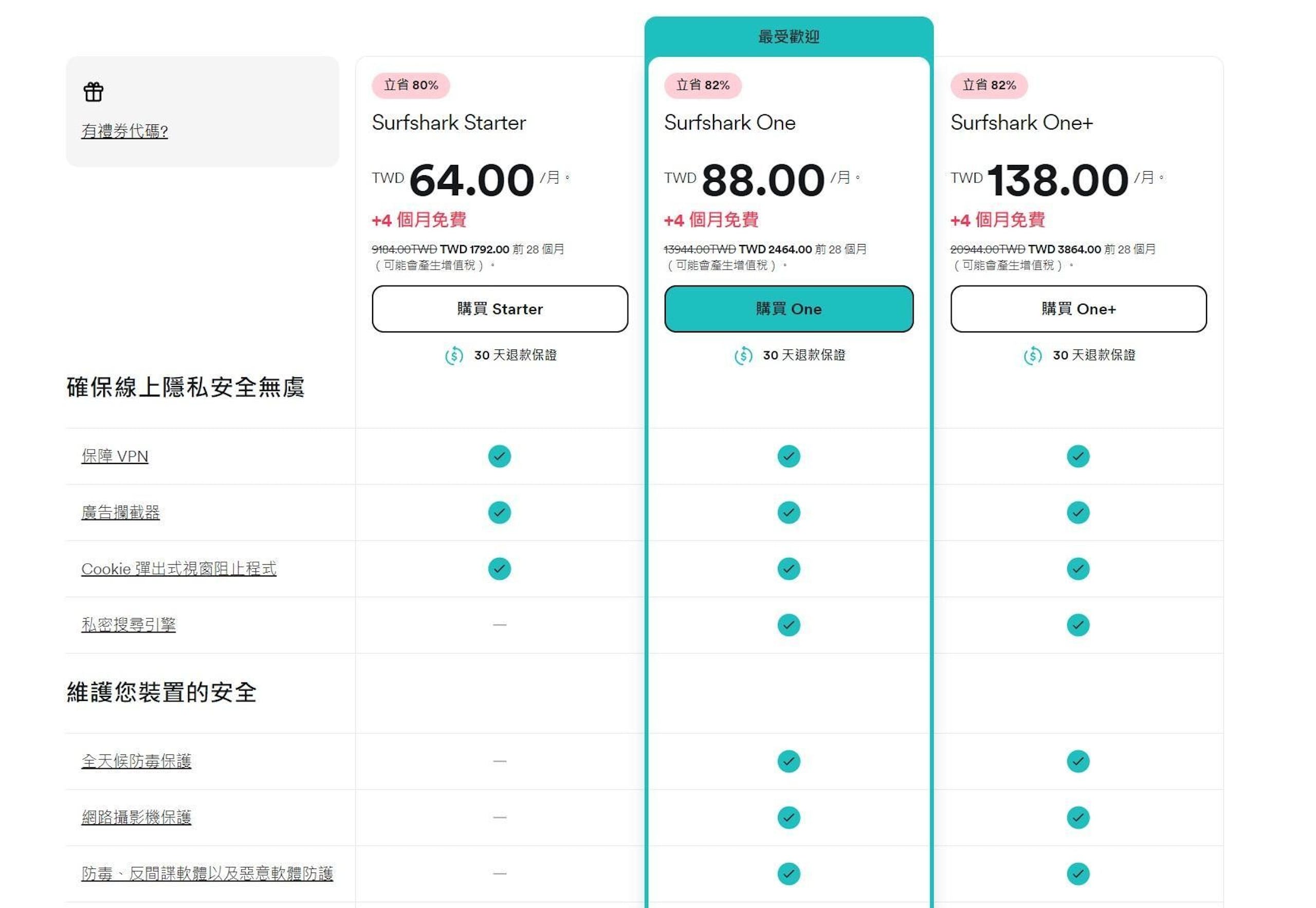This screenshot has height=908, width=1316.
Task: Open 防毒、反間諜軟體以及惡意軟體防護 link
Action: click(x=207, y=874)
